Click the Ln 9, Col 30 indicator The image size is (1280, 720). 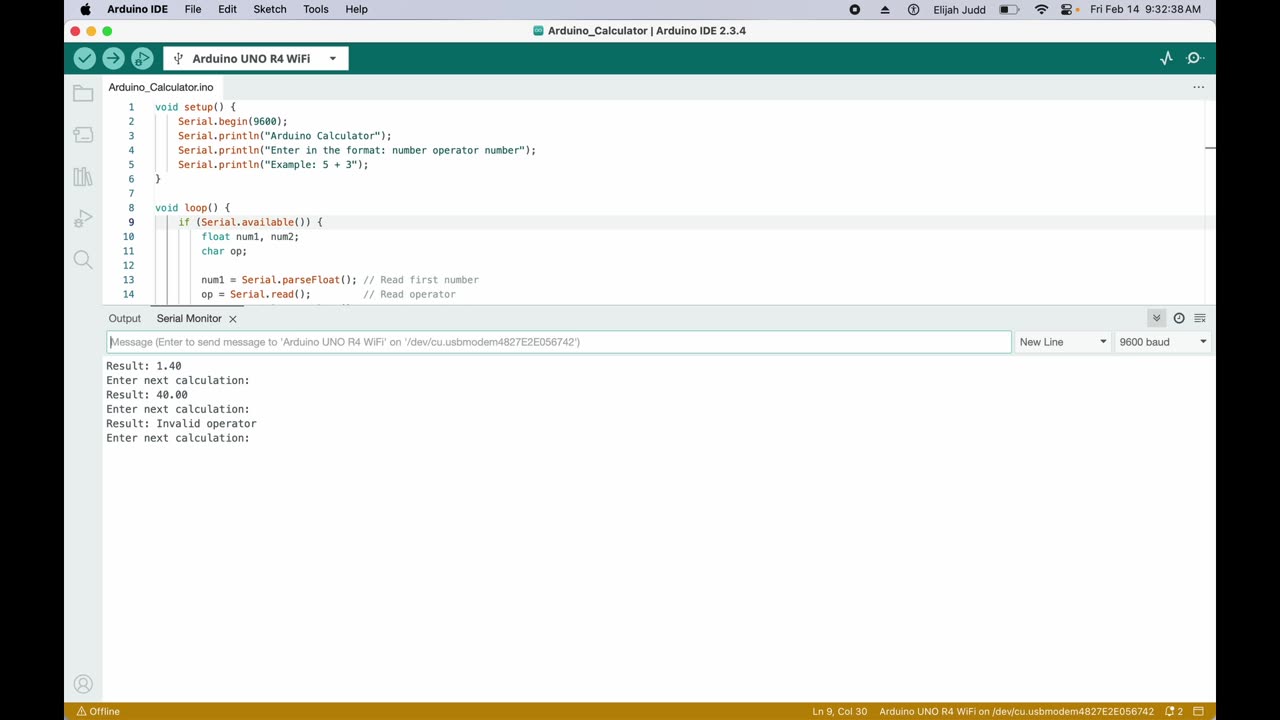[840, 711]
